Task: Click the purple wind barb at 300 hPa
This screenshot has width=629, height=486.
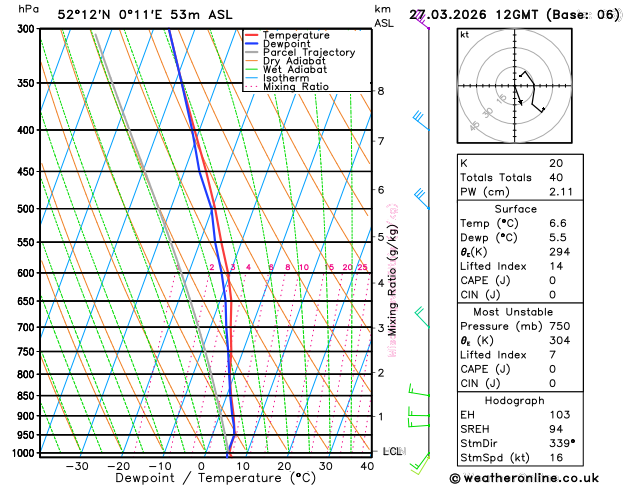Action: (422, 20)
